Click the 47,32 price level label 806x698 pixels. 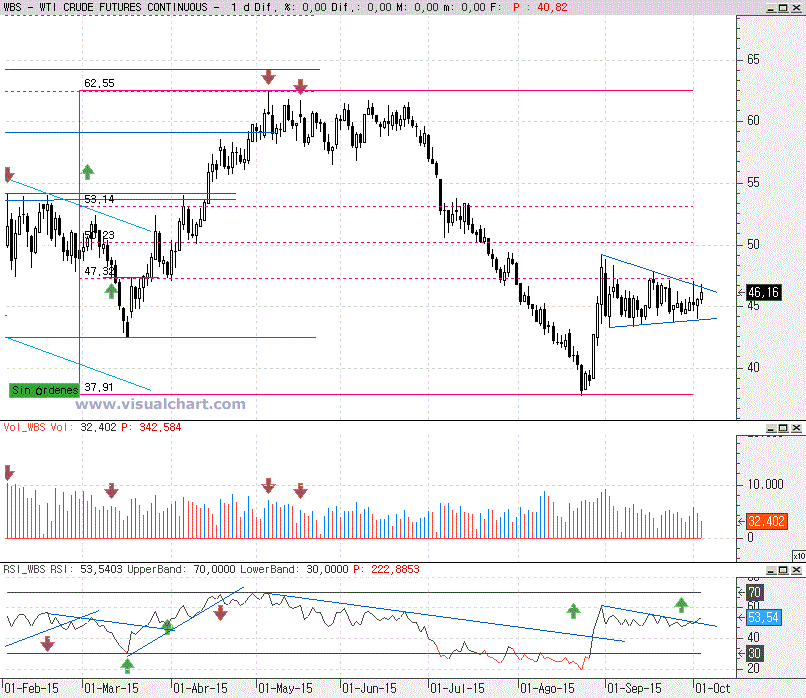pos(99,271)
